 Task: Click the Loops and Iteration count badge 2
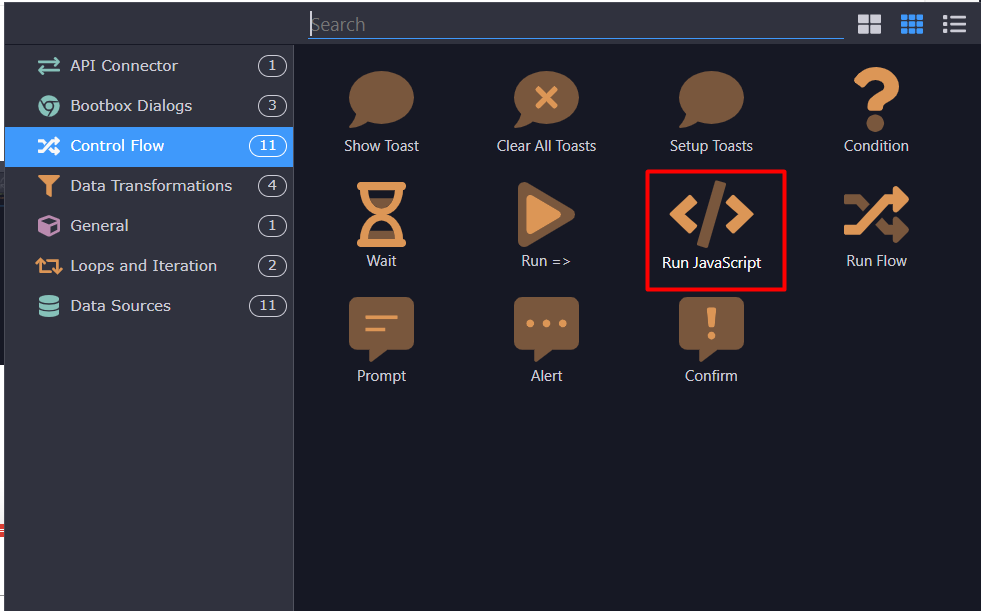coord(272,266)
